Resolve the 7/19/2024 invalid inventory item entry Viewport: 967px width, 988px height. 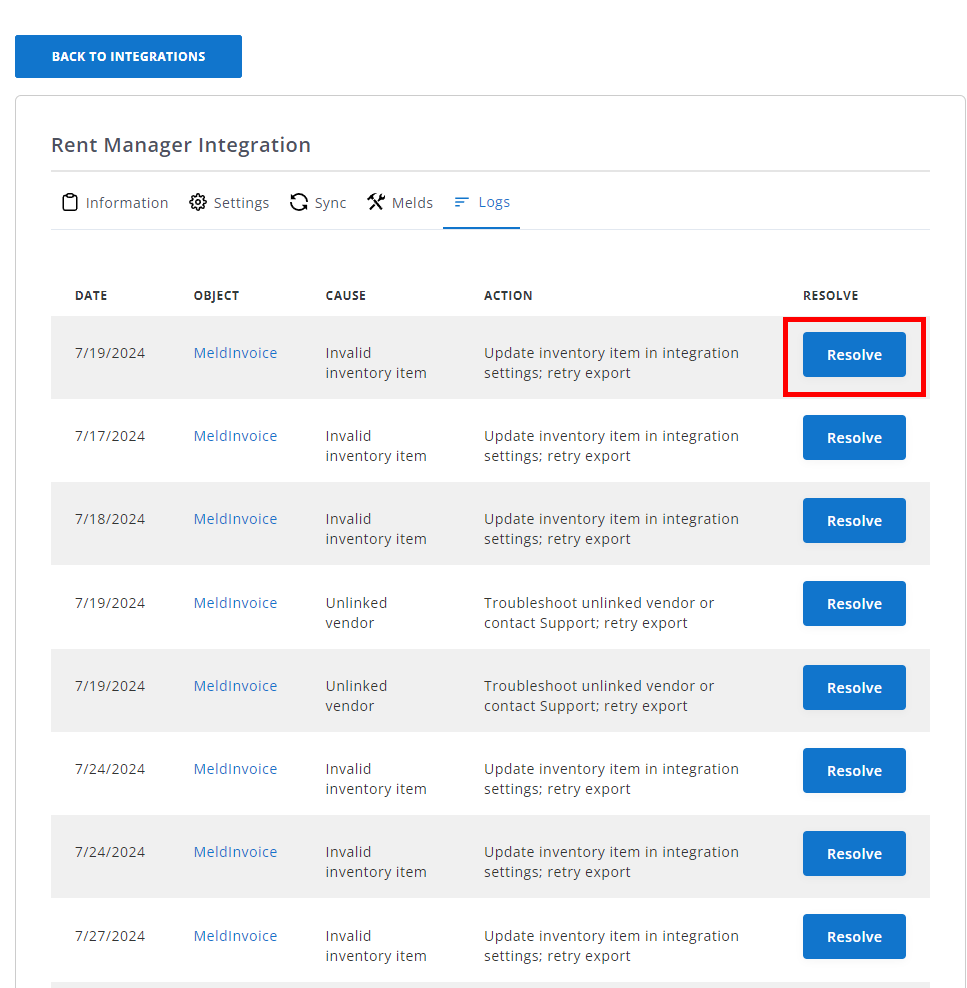coord(854,355)
